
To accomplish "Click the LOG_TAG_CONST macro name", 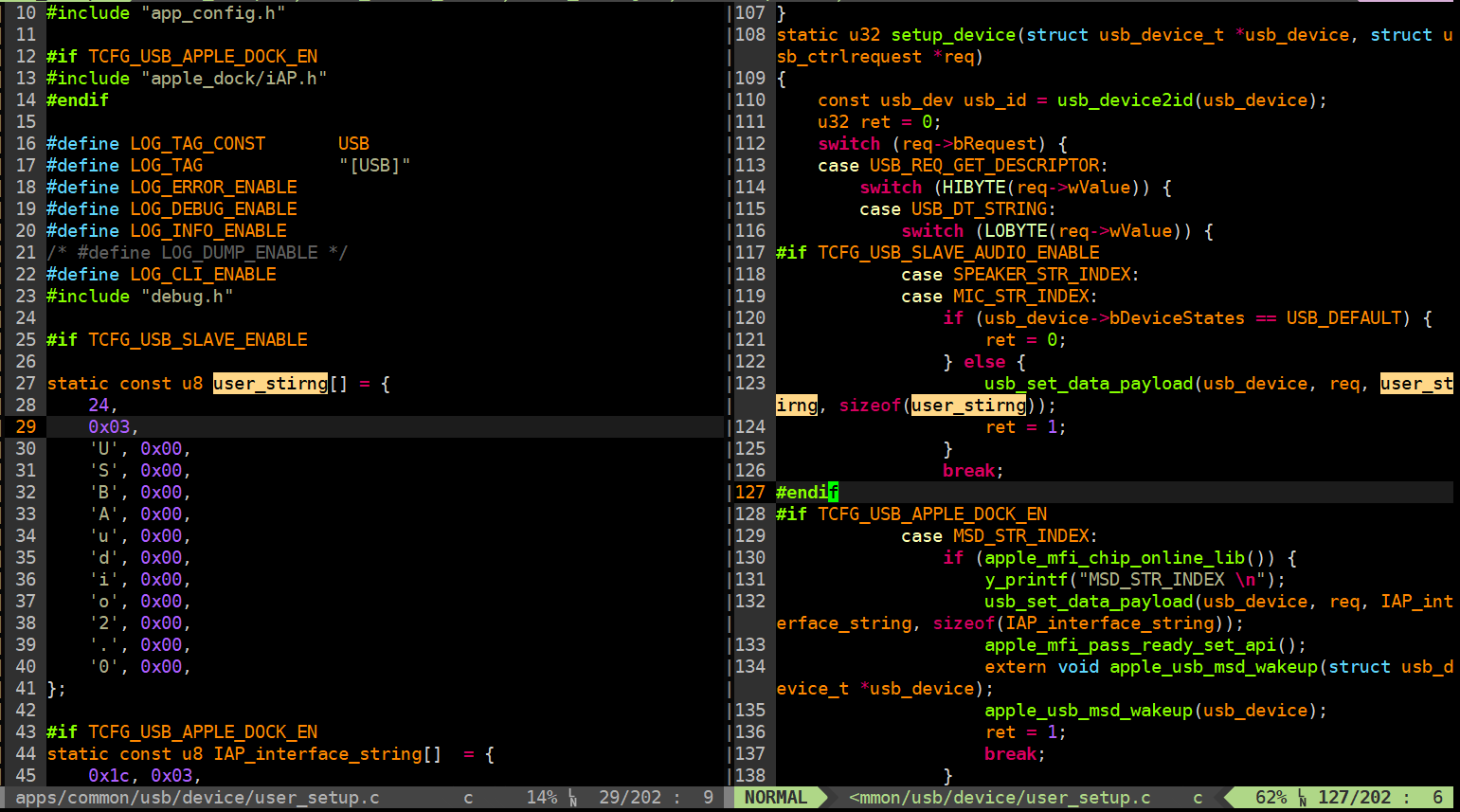I will click(x=198, y=144).
